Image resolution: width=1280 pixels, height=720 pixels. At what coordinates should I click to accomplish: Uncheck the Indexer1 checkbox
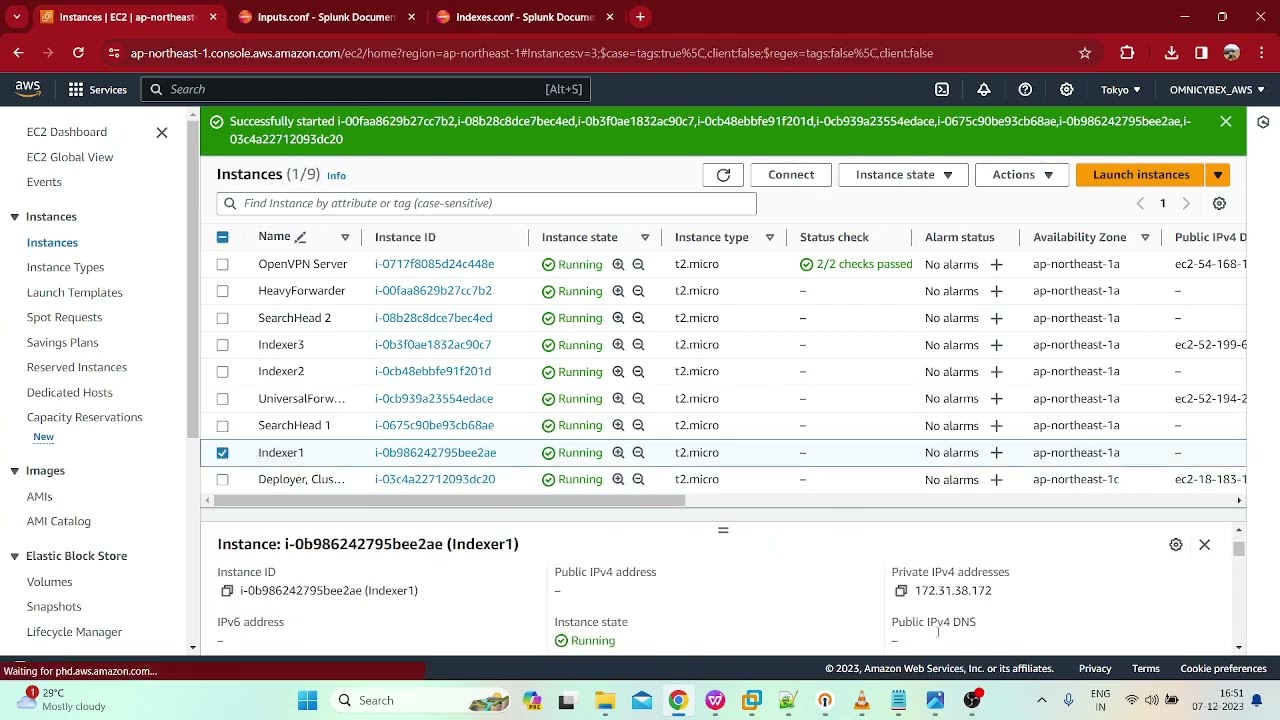[x=222, y=453]
